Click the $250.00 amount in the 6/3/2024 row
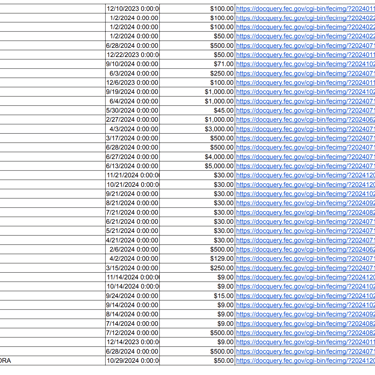Screen dimensions: 375x375 (x=197, y=73)
